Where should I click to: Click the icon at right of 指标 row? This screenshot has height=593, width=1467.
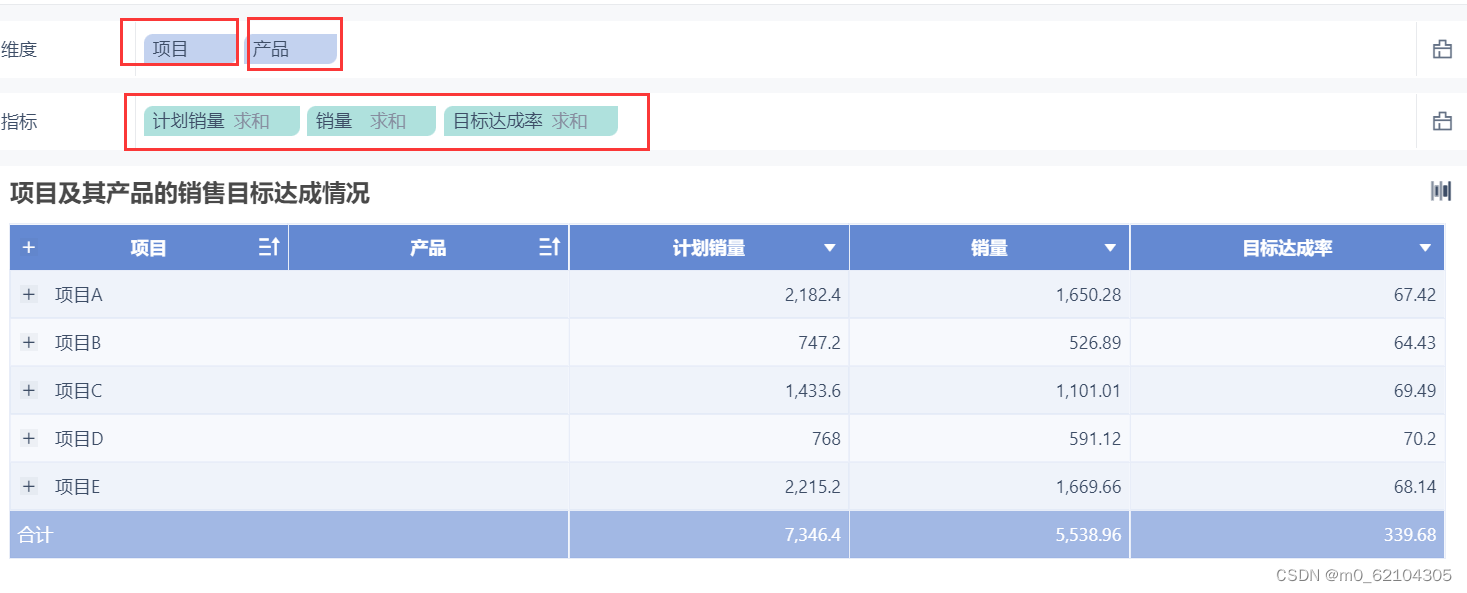1442,121
